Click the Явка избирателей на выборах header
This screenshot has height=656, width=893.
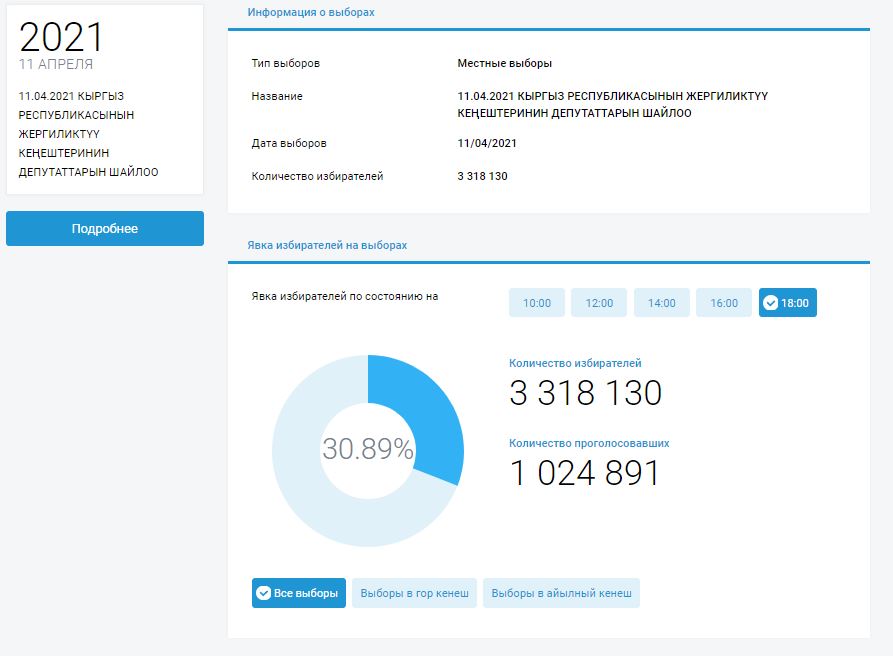coord(327,244)
